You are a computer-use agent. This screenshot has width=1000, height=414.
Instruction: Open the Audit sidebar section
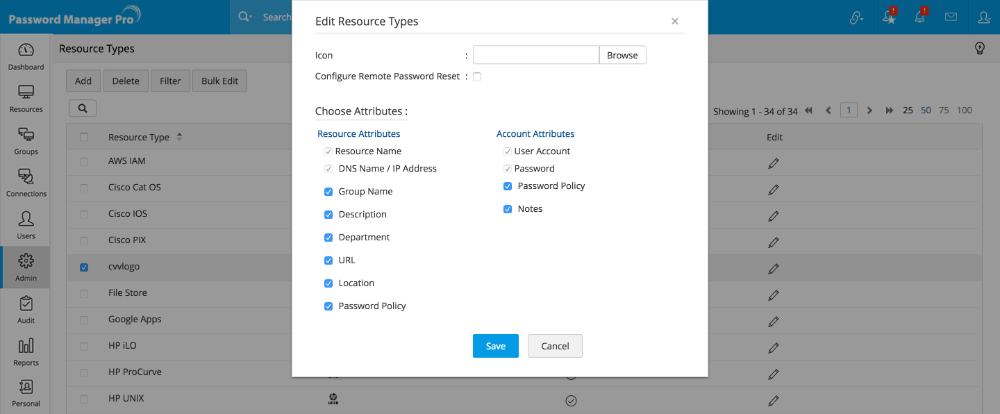coord(26,309)
